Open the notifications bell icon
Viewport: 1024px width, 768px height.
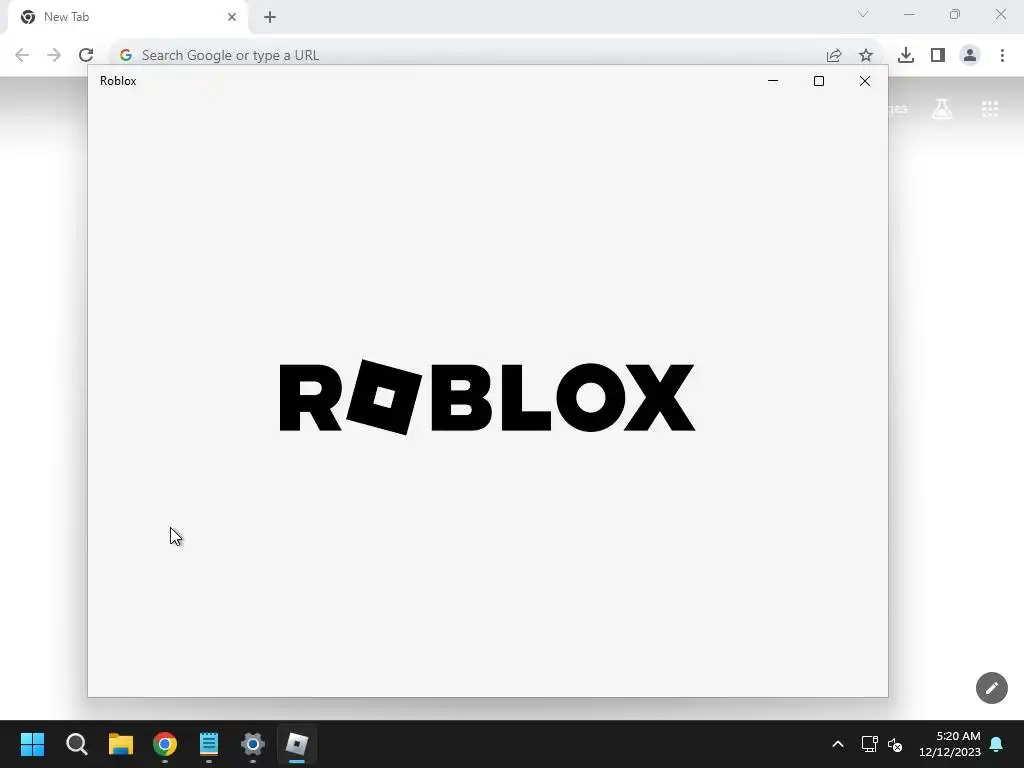coord(997,744)
